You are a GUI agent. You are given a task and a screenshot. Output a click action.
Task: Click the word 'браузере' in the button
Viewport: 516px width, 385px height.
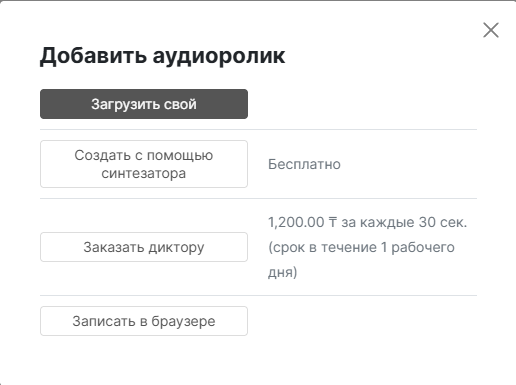183,321
